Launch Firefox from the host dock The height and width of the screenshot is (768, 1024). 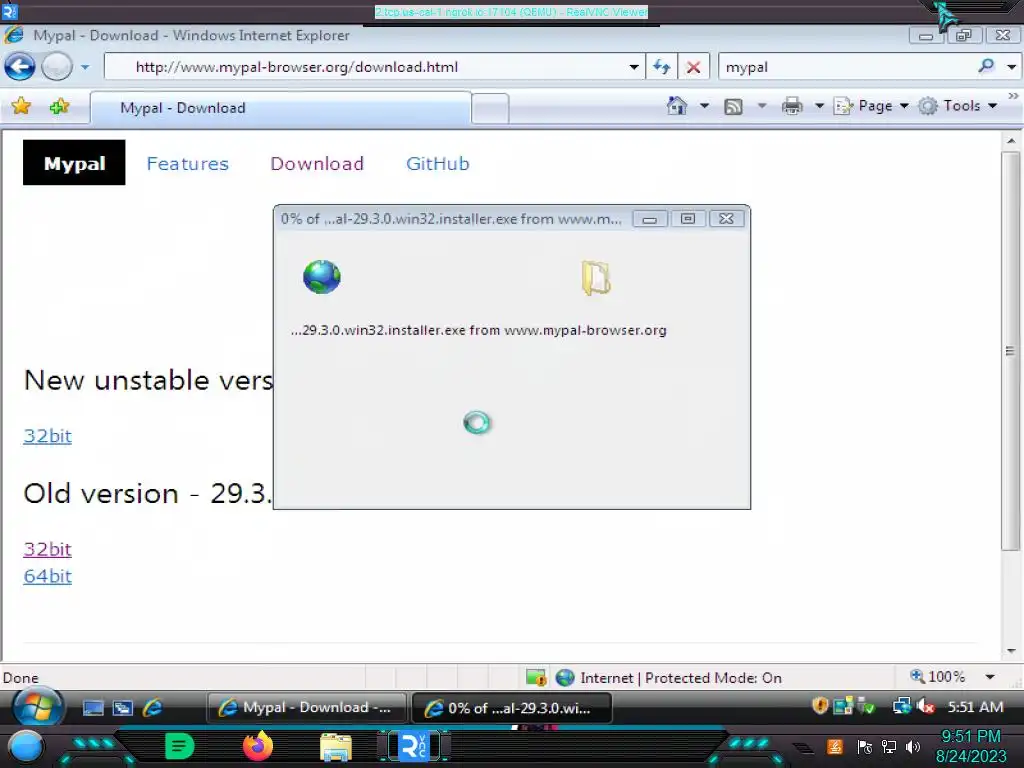[258, 746]
